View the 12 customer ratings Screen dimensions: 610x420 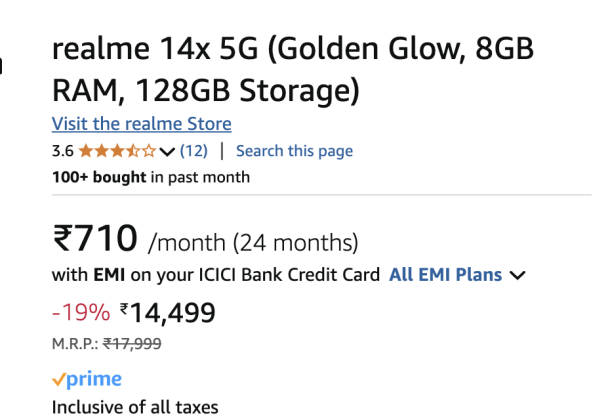click(194, 151)
